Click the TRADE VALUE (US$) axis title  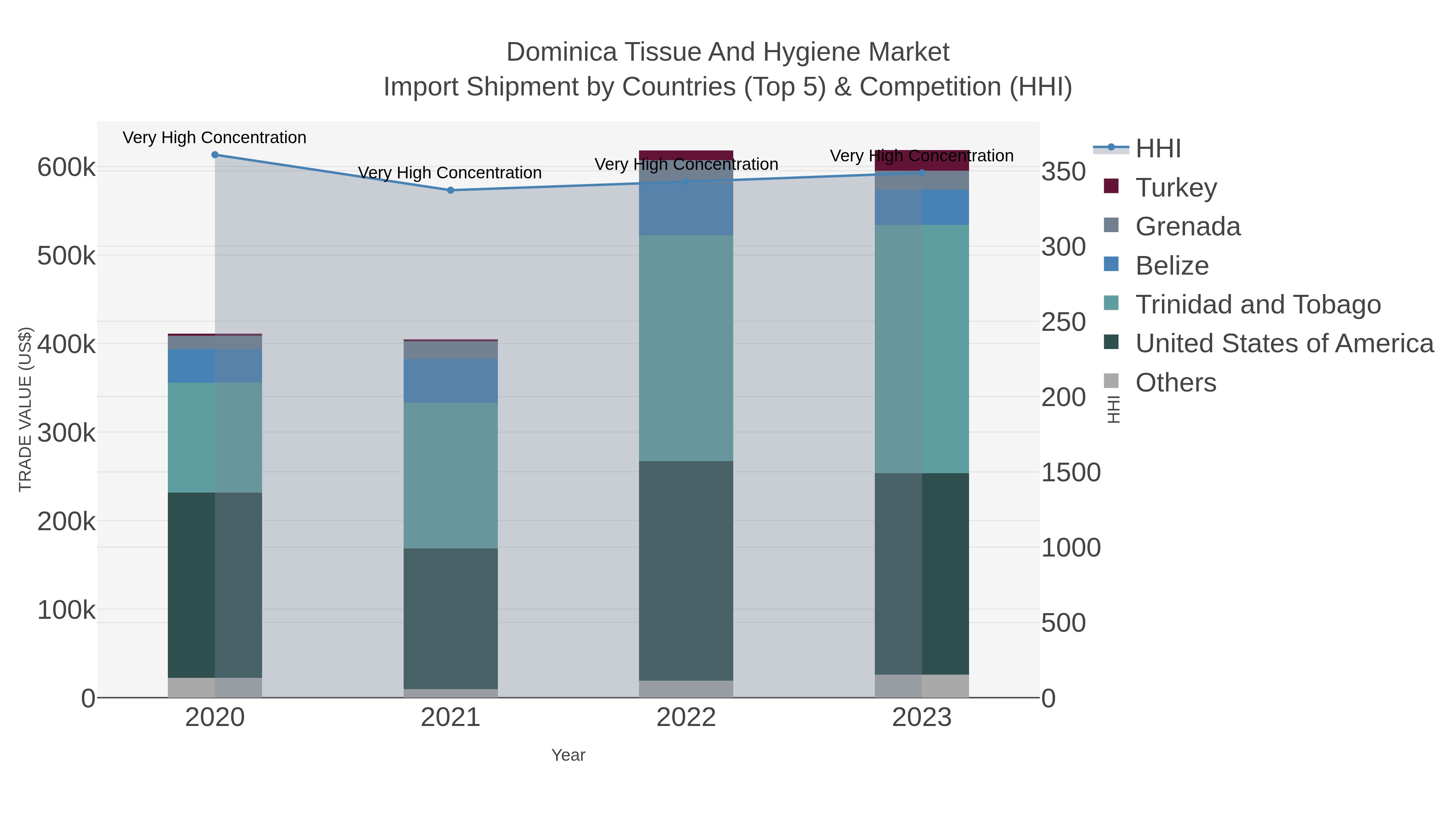tap(25, 409)
